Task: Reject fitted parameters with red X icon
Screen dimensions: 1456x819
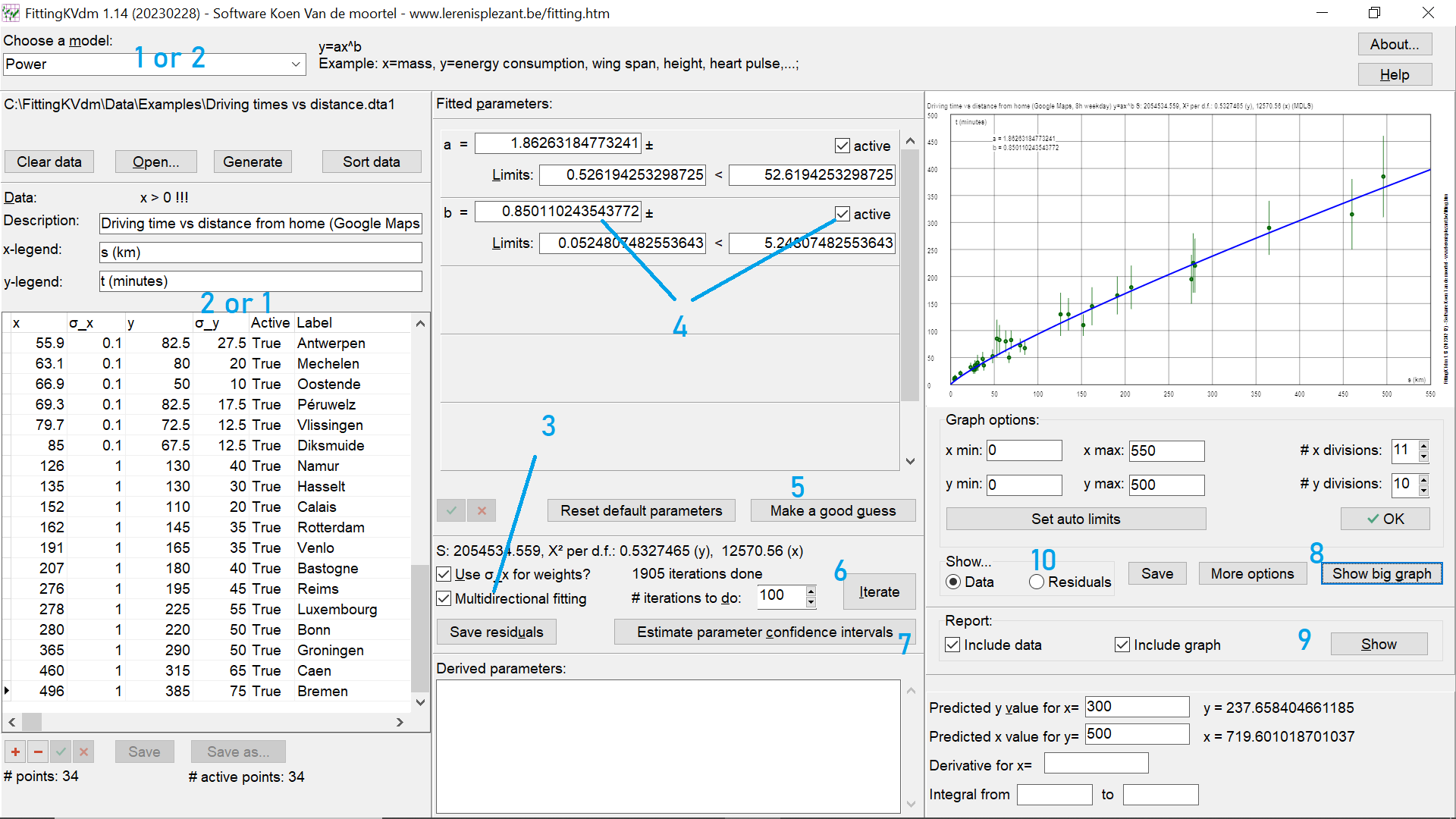Action: (x=482, y=510)
